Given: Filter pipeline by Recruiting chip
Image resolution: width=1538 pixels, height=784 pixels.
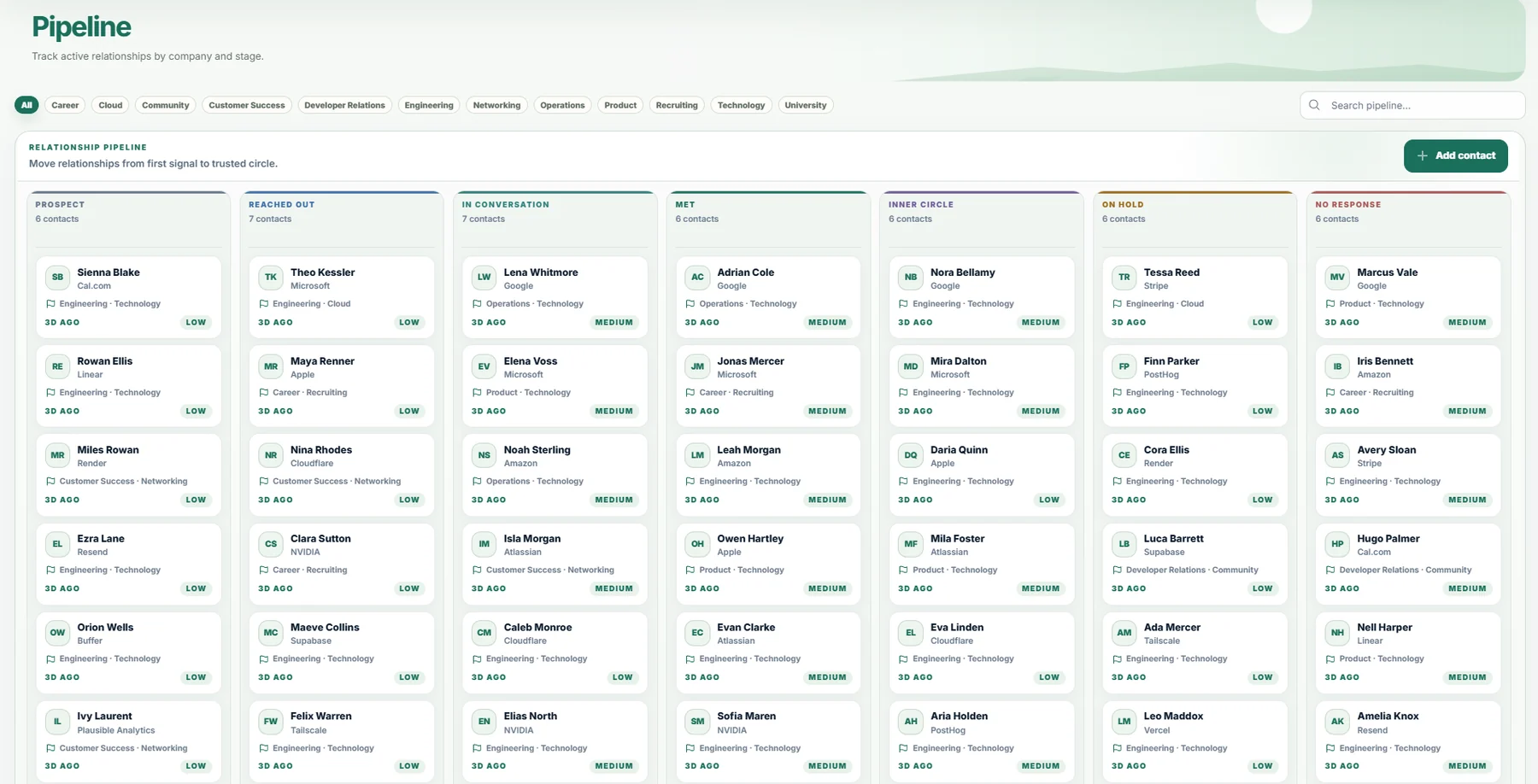Looking at the screenshot, I should coord(677,105).
